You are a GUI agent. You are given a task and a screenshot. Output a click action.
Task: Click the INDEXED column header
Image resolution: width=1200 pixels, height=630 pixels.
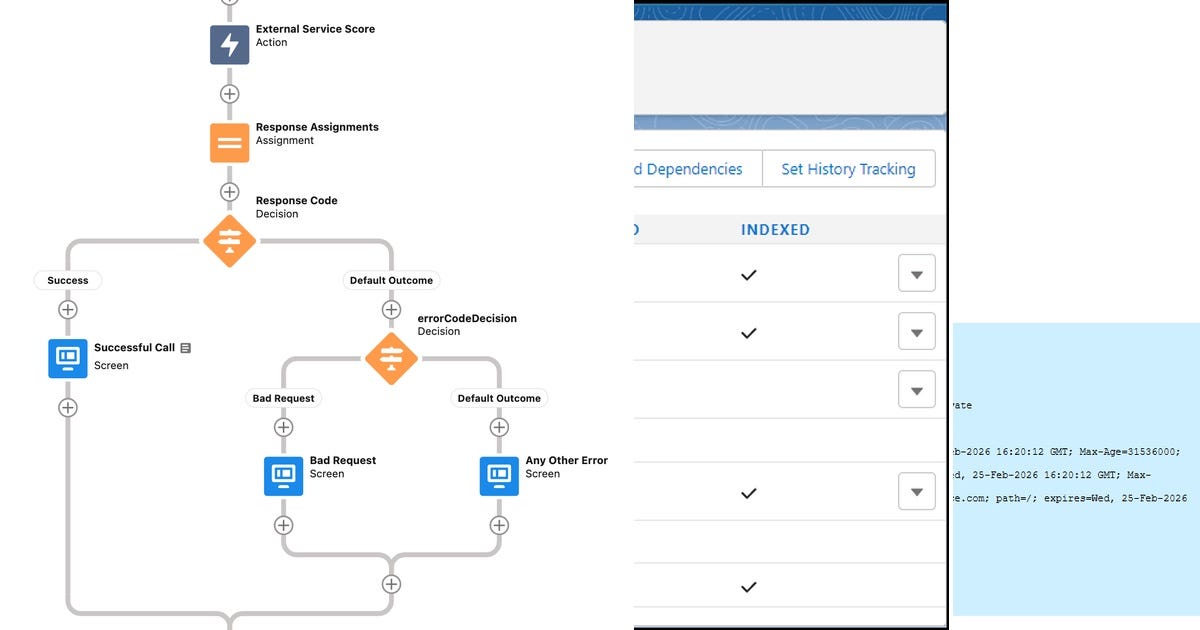coord(776,229)
